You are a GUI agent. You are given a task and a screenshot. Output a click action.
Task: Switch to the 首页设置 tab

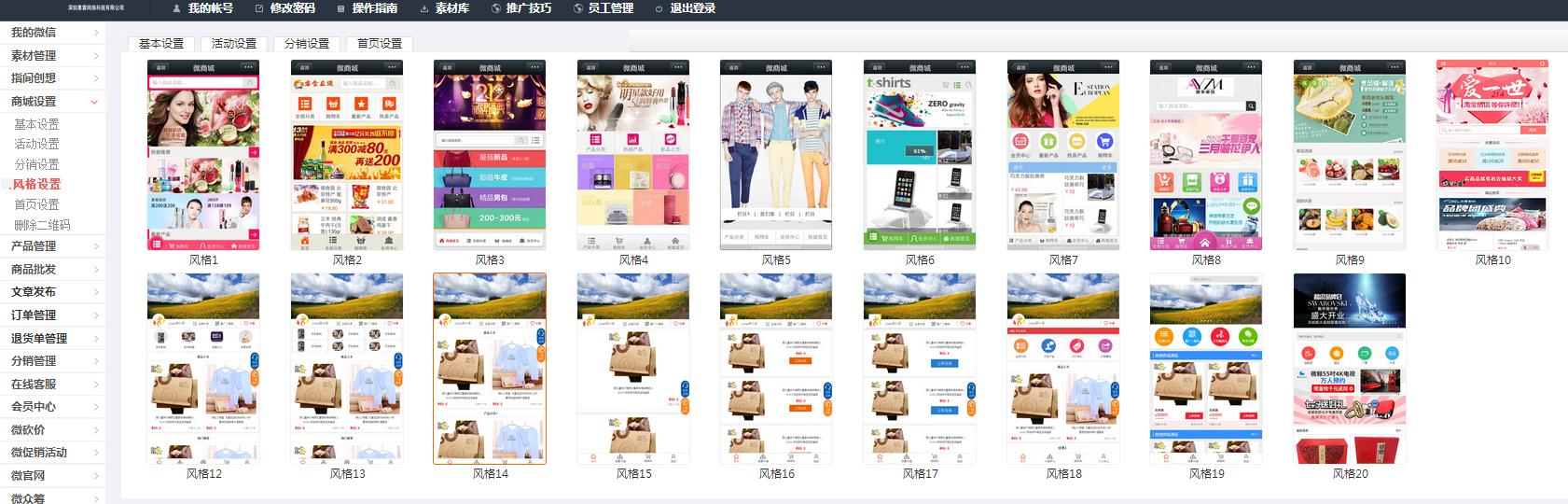(x=380, y=44)
